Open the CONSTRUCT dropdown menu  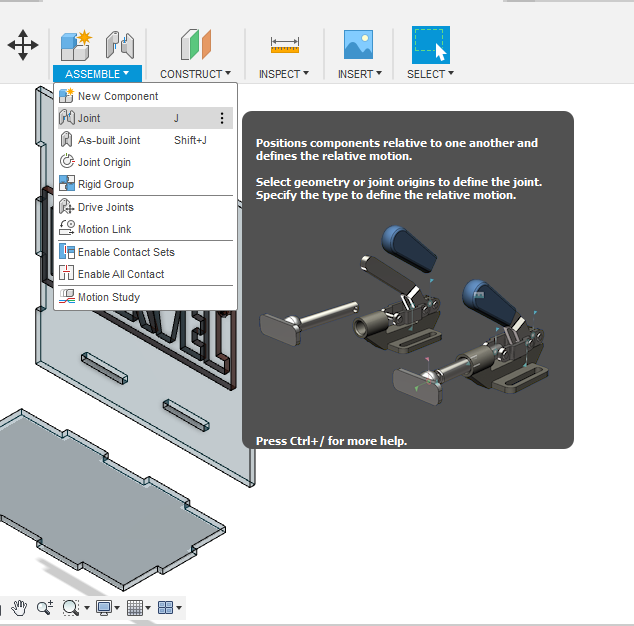point(195,74)
